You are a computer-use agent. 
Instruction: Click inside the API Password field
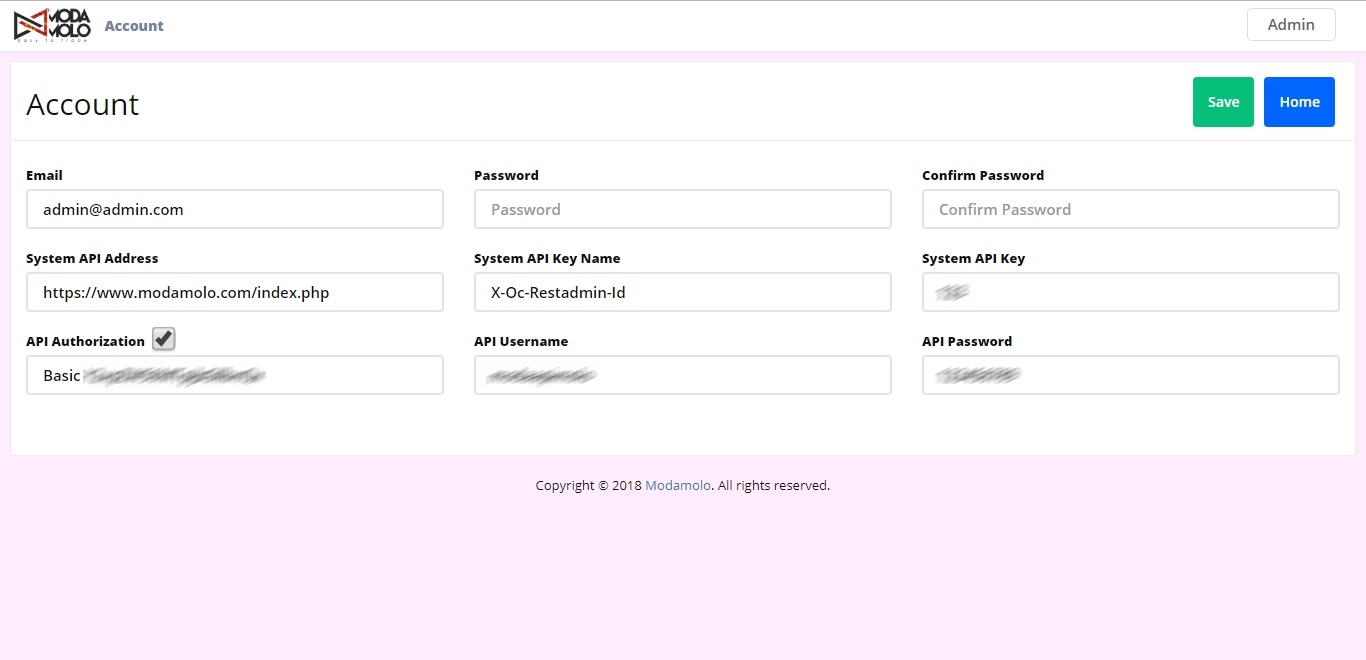[x=1130, y=376]
